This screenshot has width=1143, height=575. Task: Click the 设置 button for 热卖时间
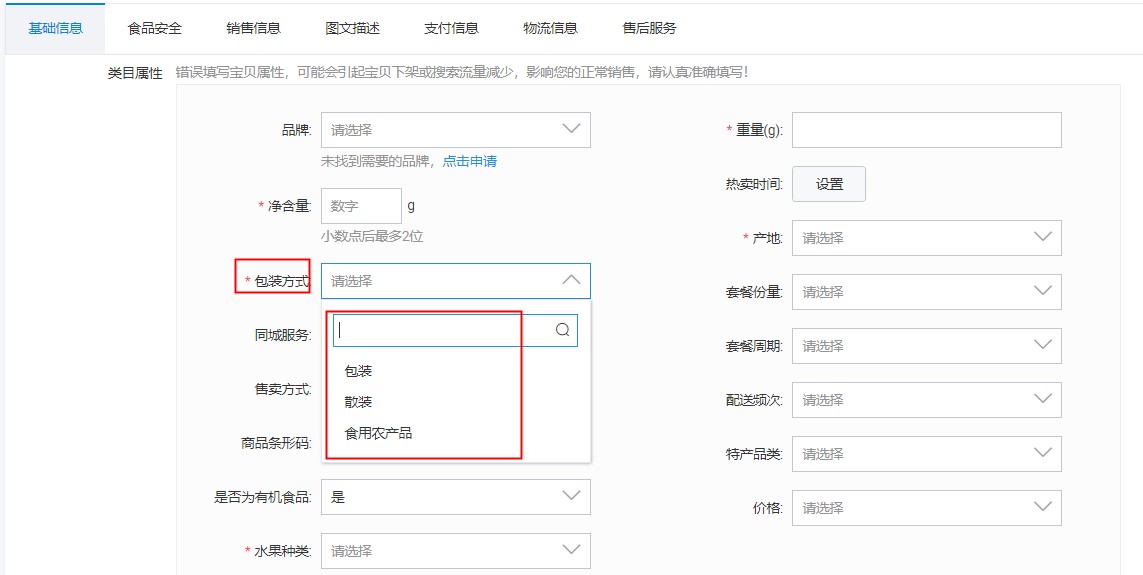coord(829,184)
